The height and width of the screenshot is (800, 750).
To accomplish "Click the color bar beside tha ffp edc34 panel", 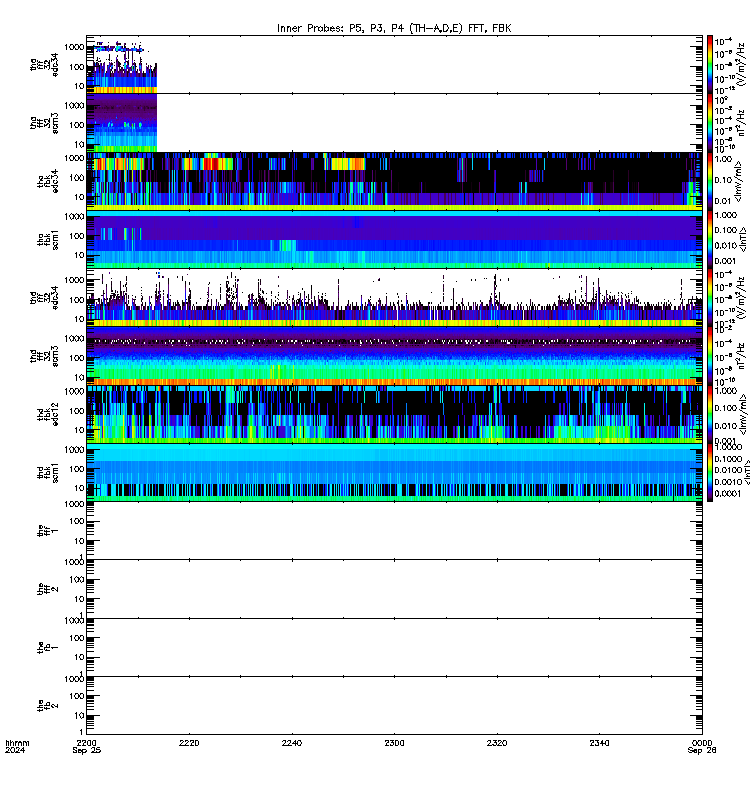I will 710,64.
